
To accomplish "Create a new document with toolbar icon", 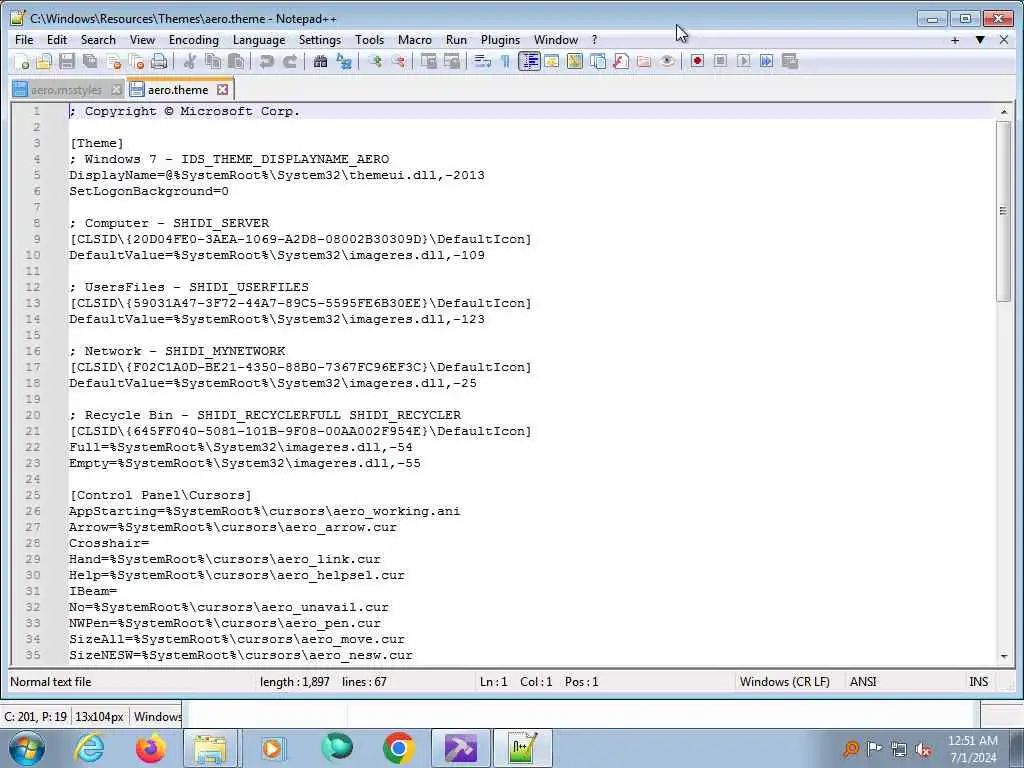I will coord(22,61).
